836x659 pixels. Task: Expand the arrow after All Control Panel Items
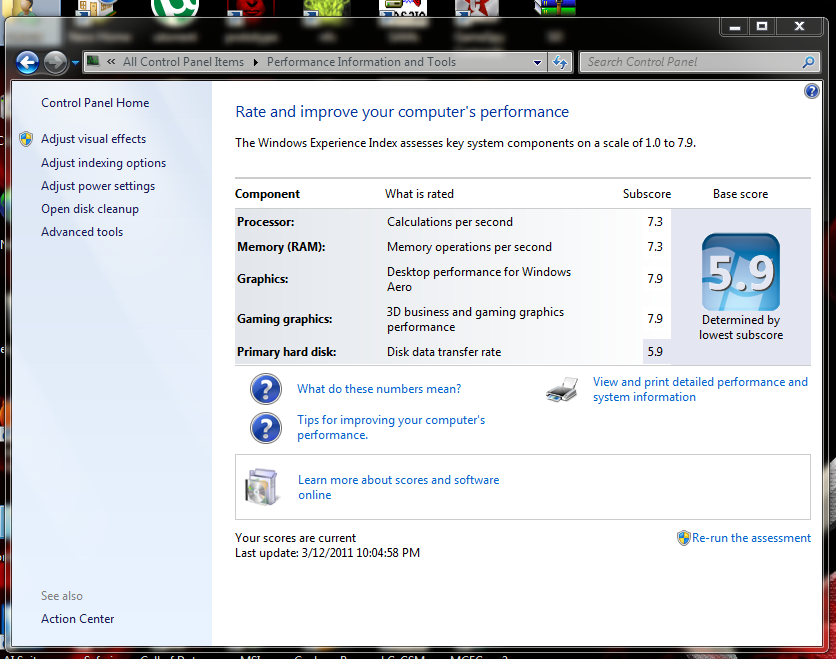(255, 62)
